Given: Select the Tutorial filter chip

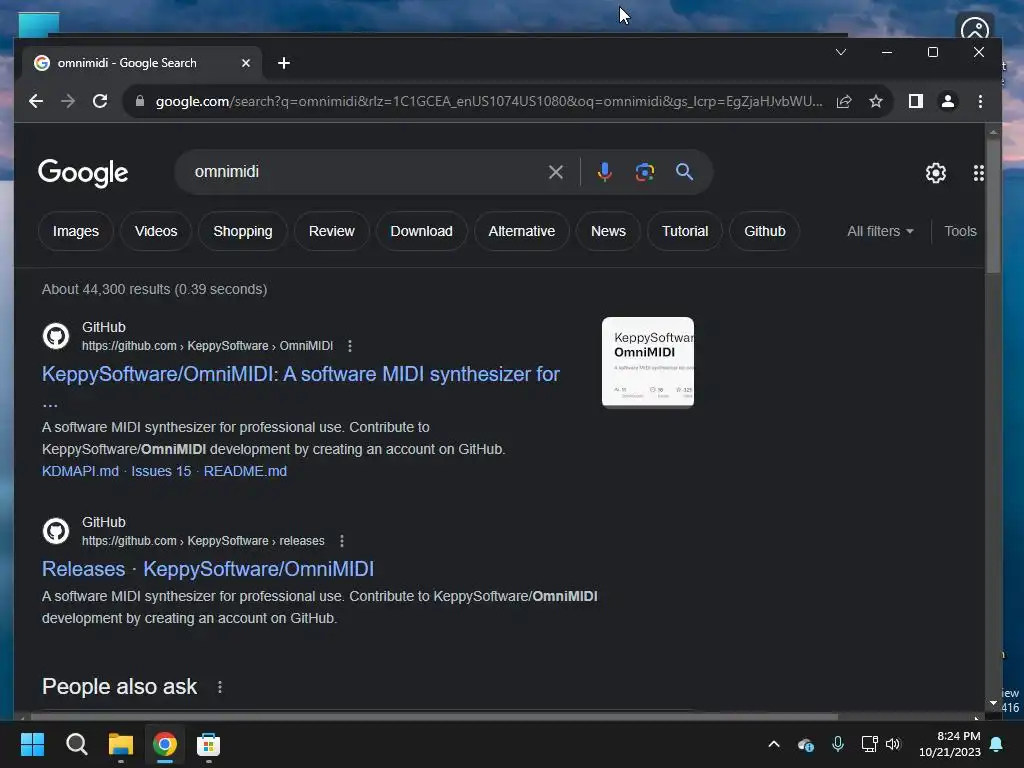Looking at the screenshot, I should pyautogui.click(x=685, y=231).
